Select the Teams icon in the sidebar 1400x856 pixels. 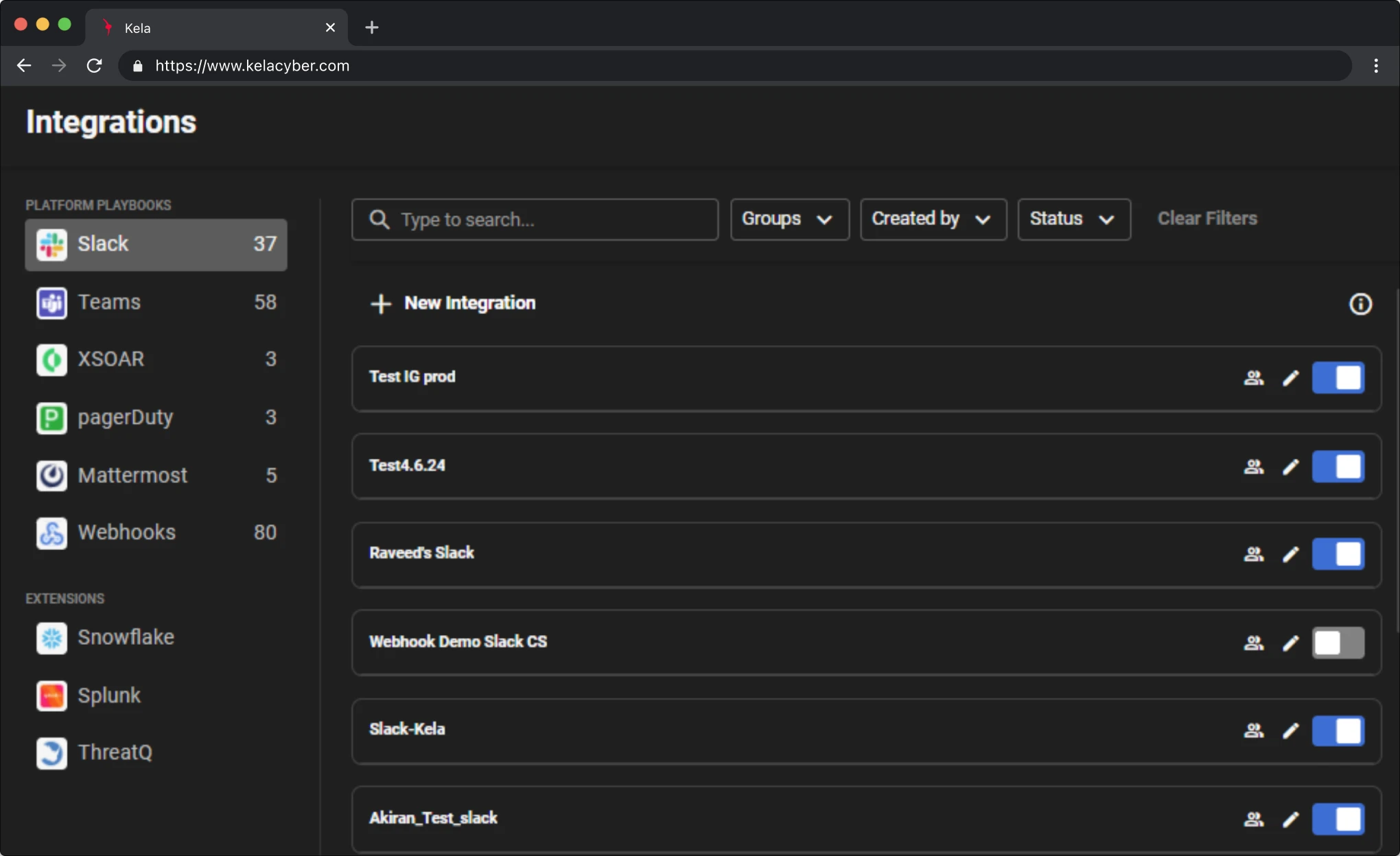[51, 303]
